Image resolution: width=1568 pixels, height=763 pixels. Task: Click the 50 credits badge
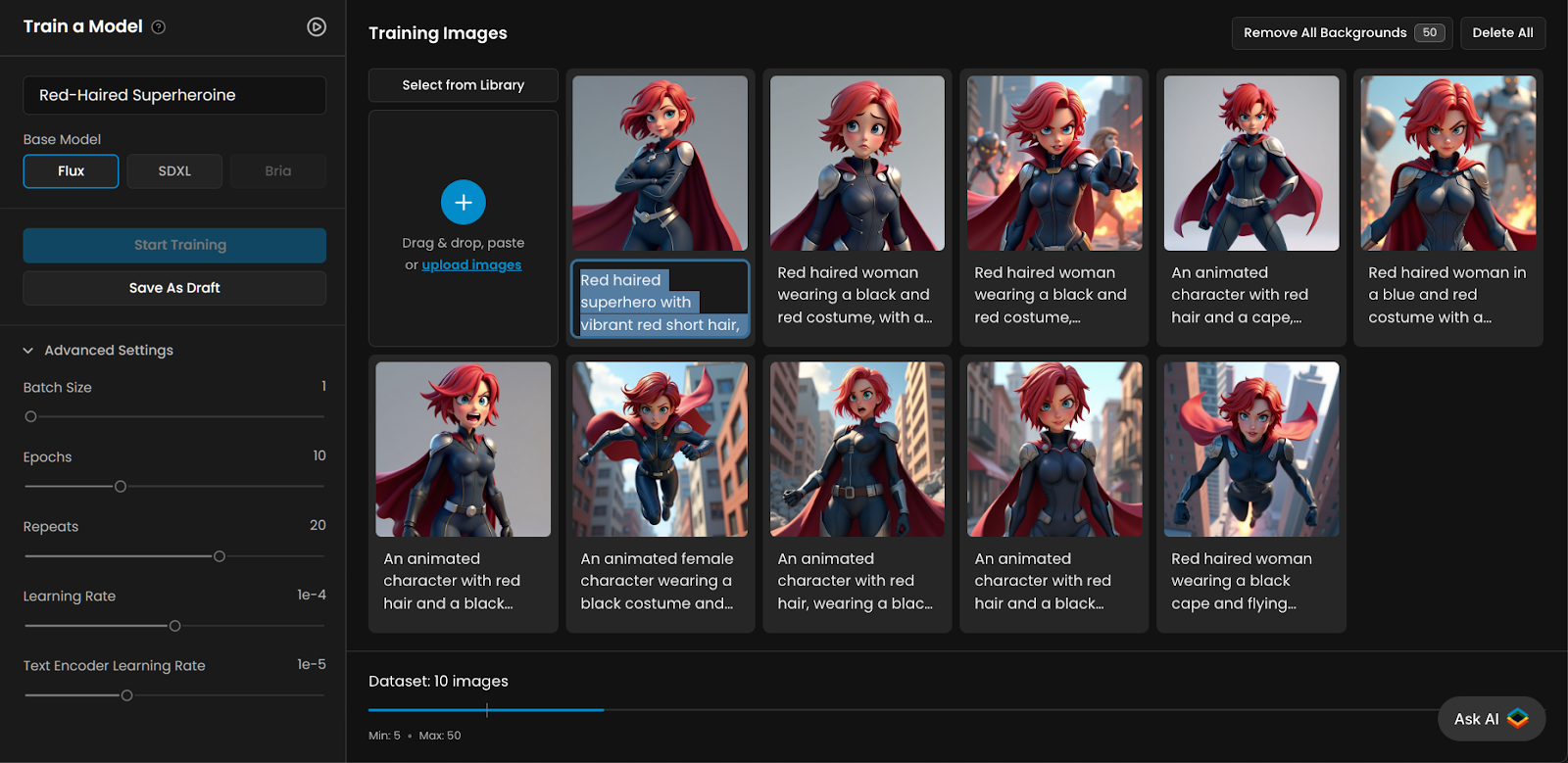[1430, 33]
